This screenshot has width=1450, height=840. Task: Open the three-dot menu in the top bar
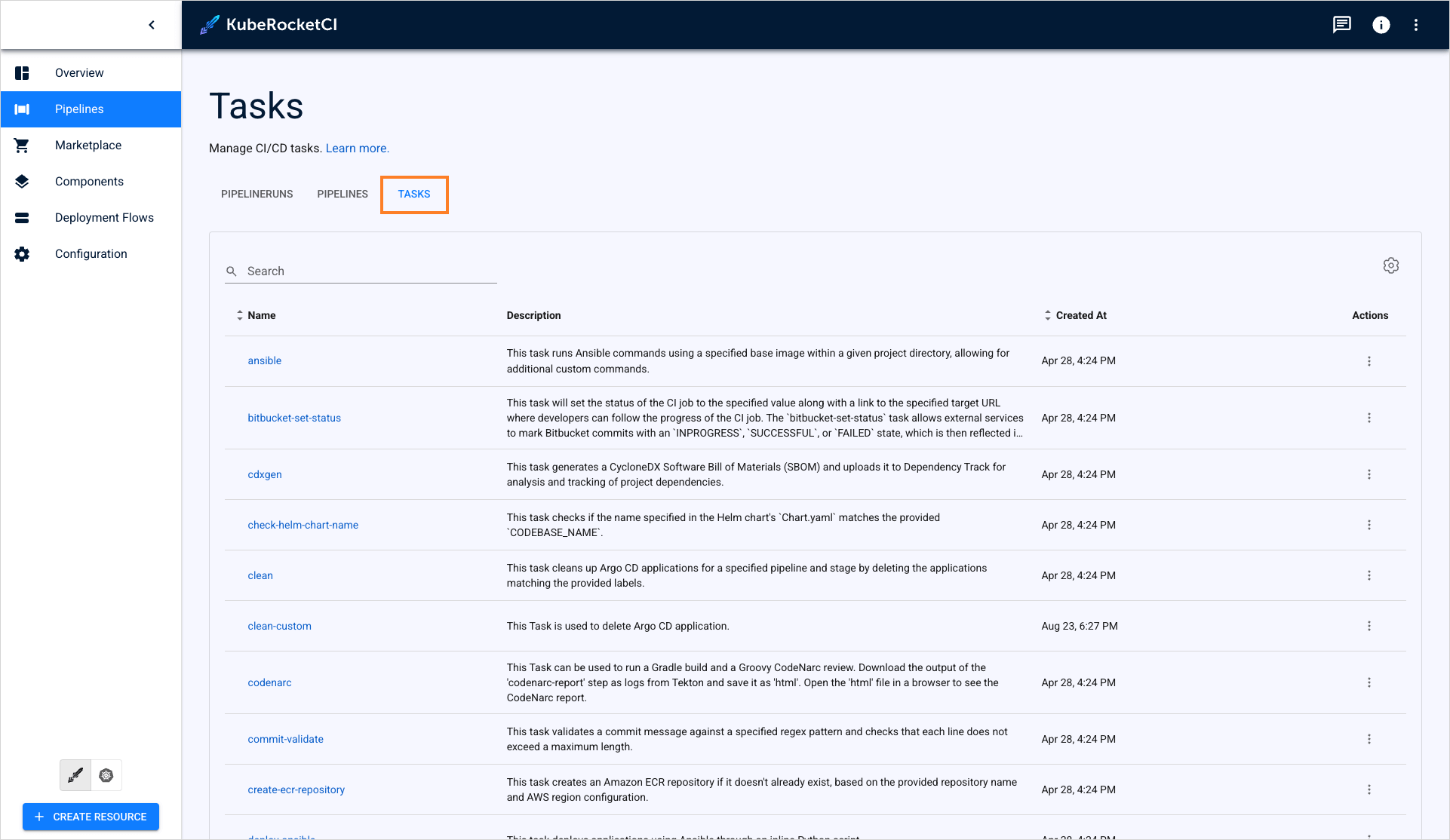tap(1417, 24)
